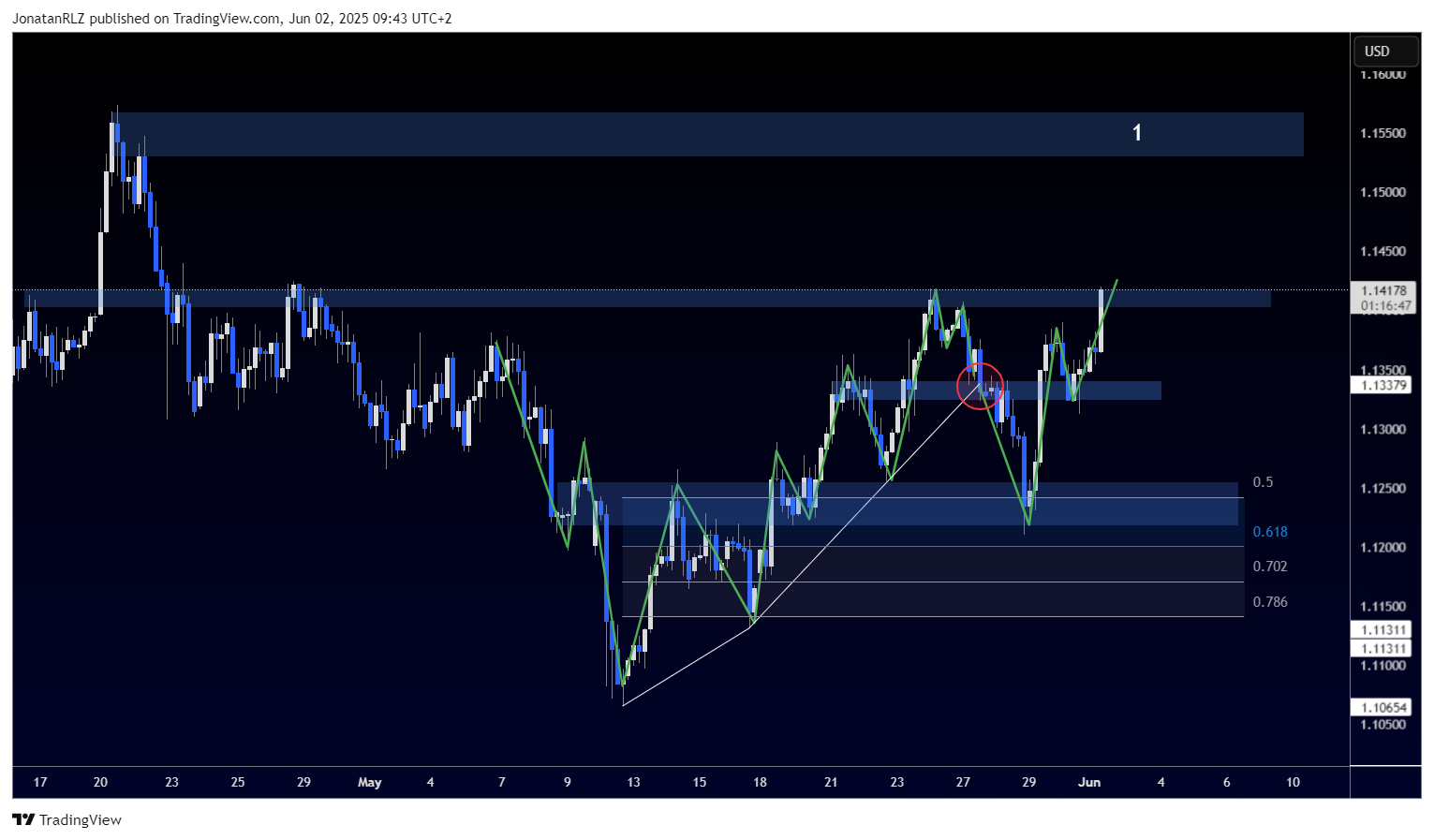Click 1.12000 on the price axis
The image size is (1434, 840).
click(1383, 547)
